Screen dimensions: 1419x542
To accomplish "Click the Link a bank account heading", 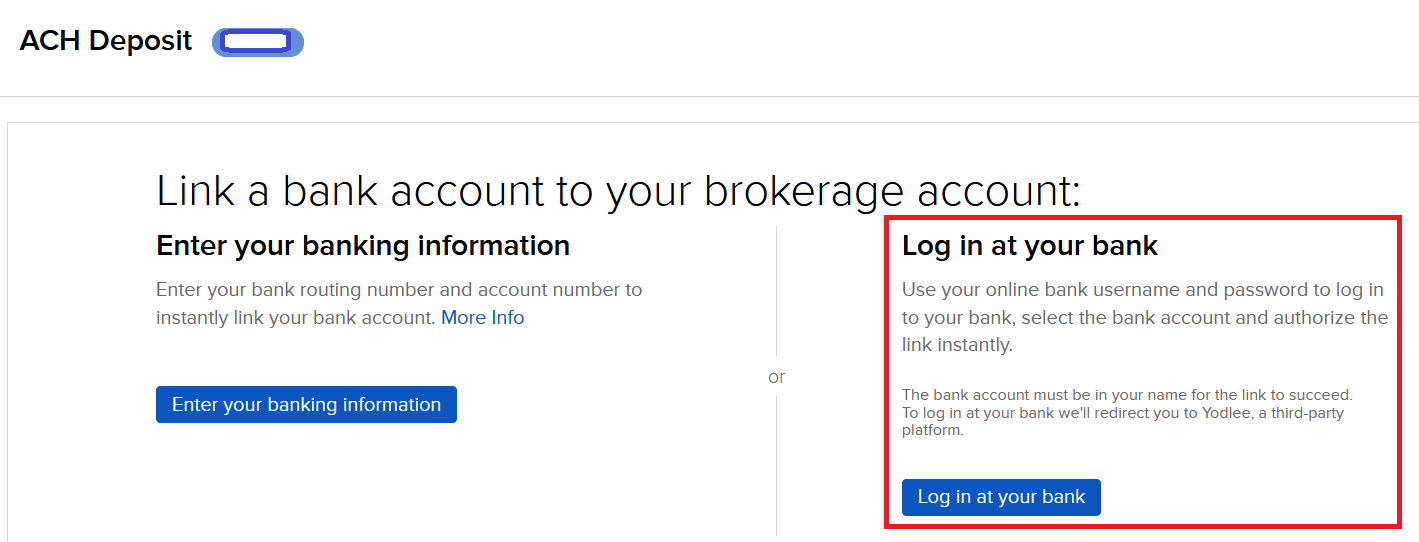I will click(619, 191).
